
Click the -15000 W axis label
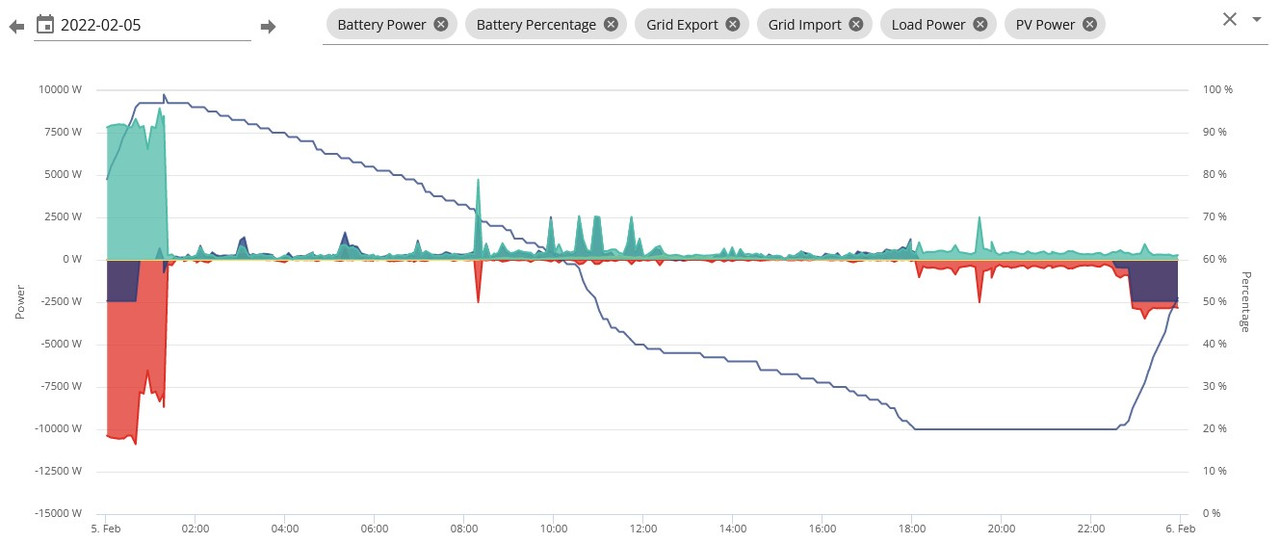(60, 513)
